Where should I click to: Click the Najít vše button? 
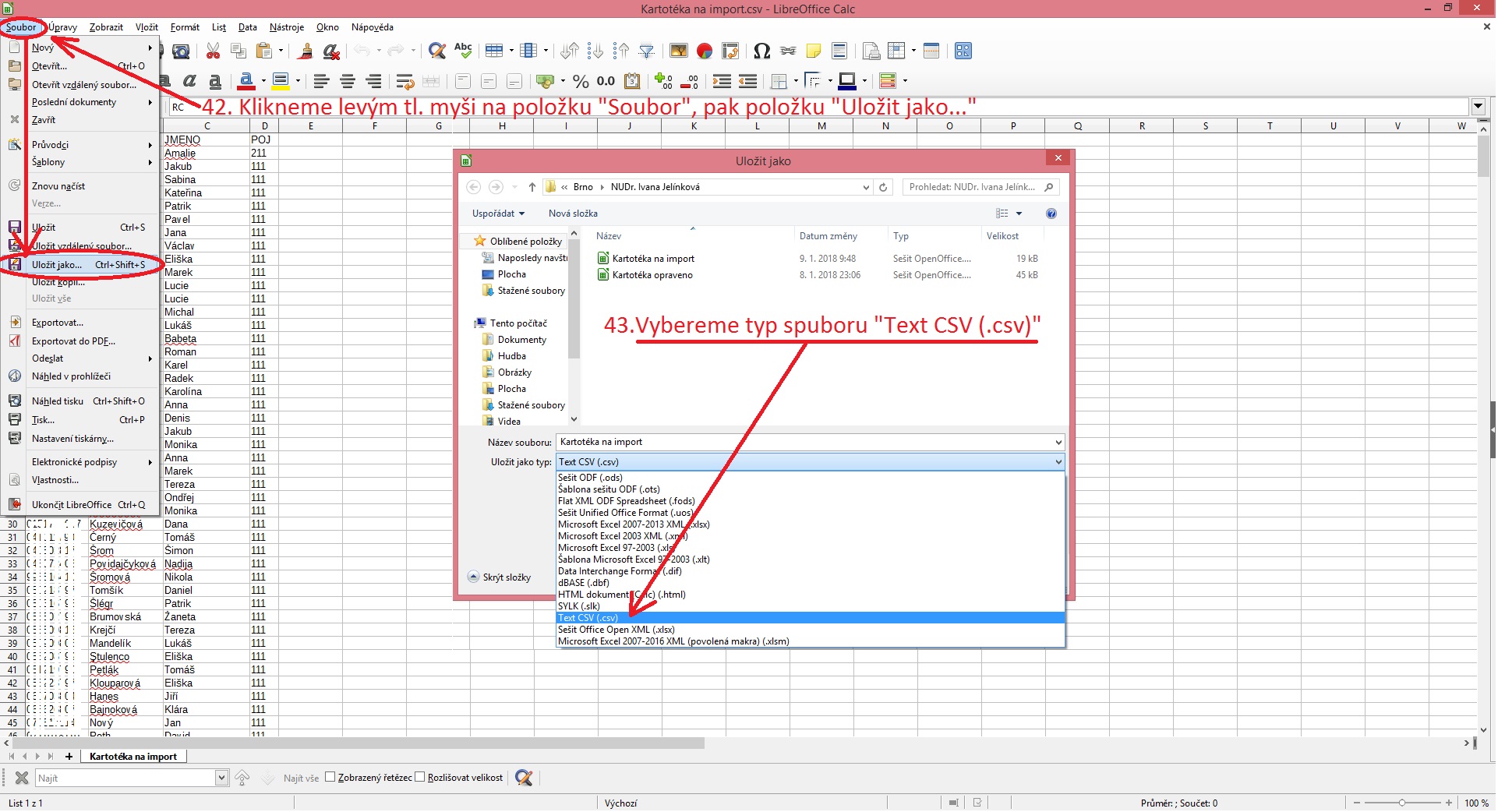(301, 778)
